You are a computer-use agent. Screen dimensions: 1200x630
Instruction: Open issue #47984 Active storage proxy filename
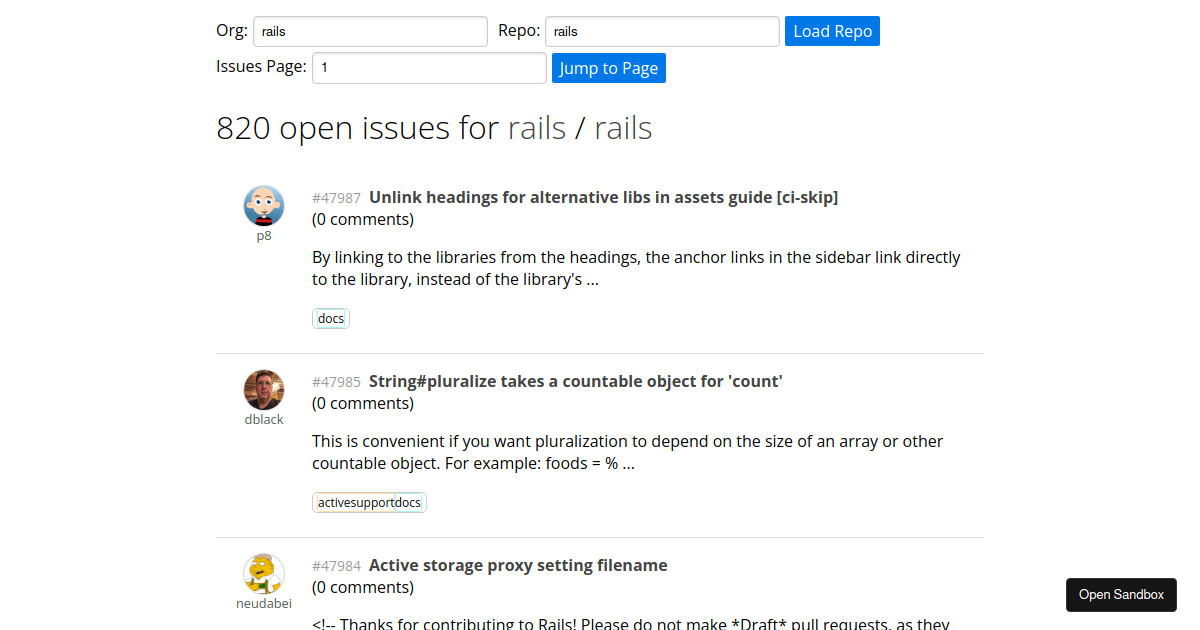point(518,565)
